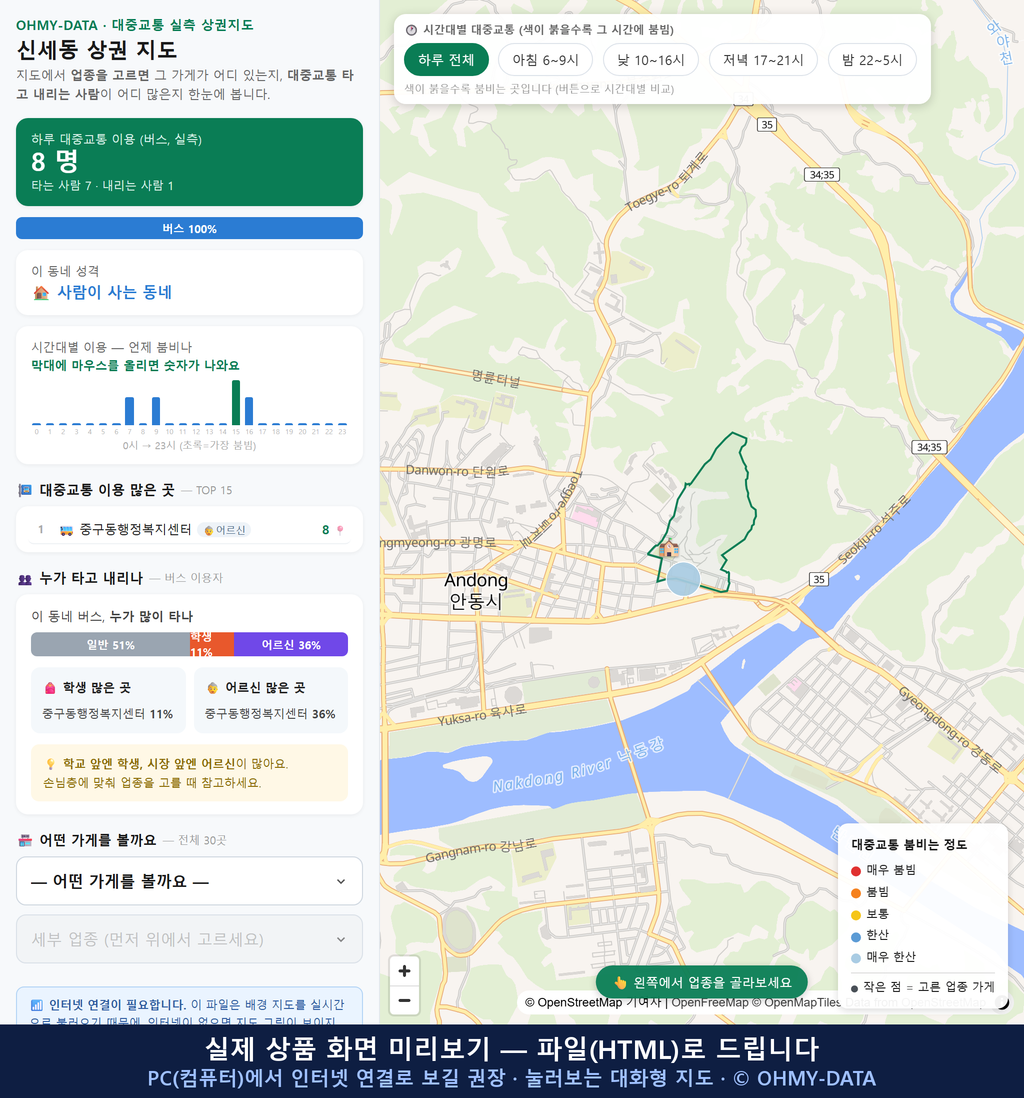Click the shop icon beside 어떤 가게를 볼까요 heading
The height and width of the screenshot is (1098, 1024).
[25, 840]
